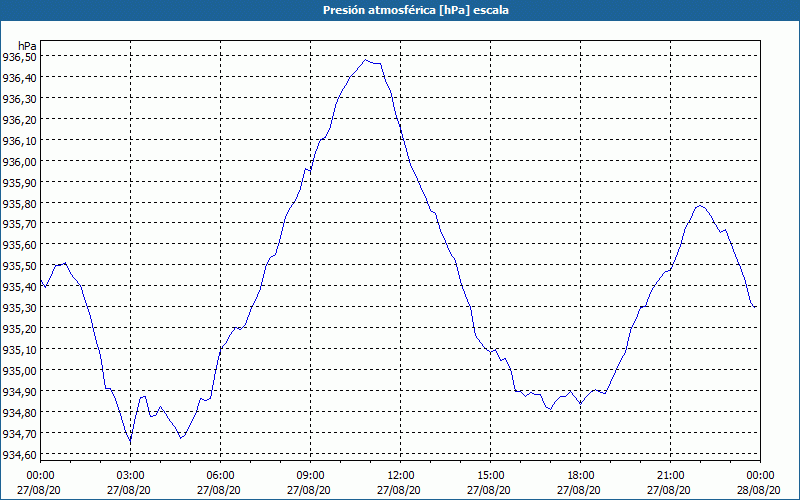Image resolution: width=800 pixels, height=500 pixels.
Task: Select the 936,00 y-axis value
Action: [19, 161]
